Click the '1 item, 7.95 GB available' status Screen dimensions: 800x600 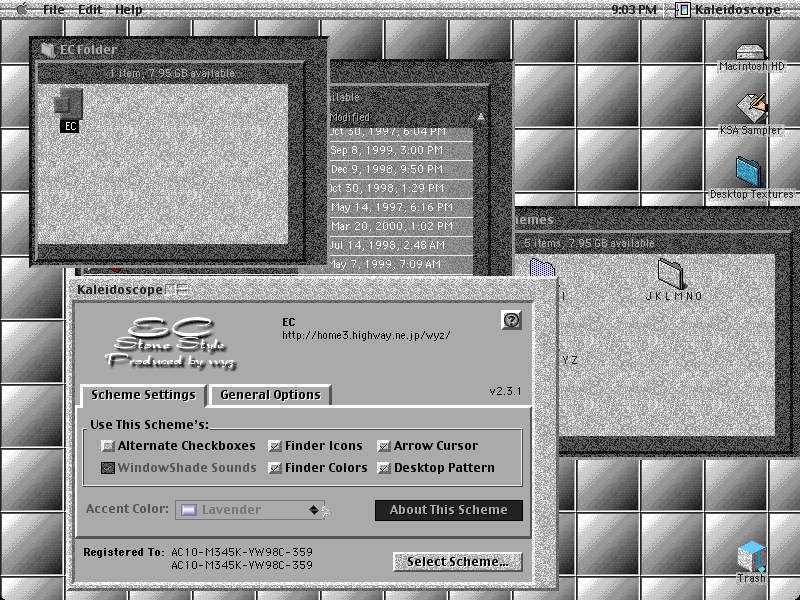coord(172,73)
